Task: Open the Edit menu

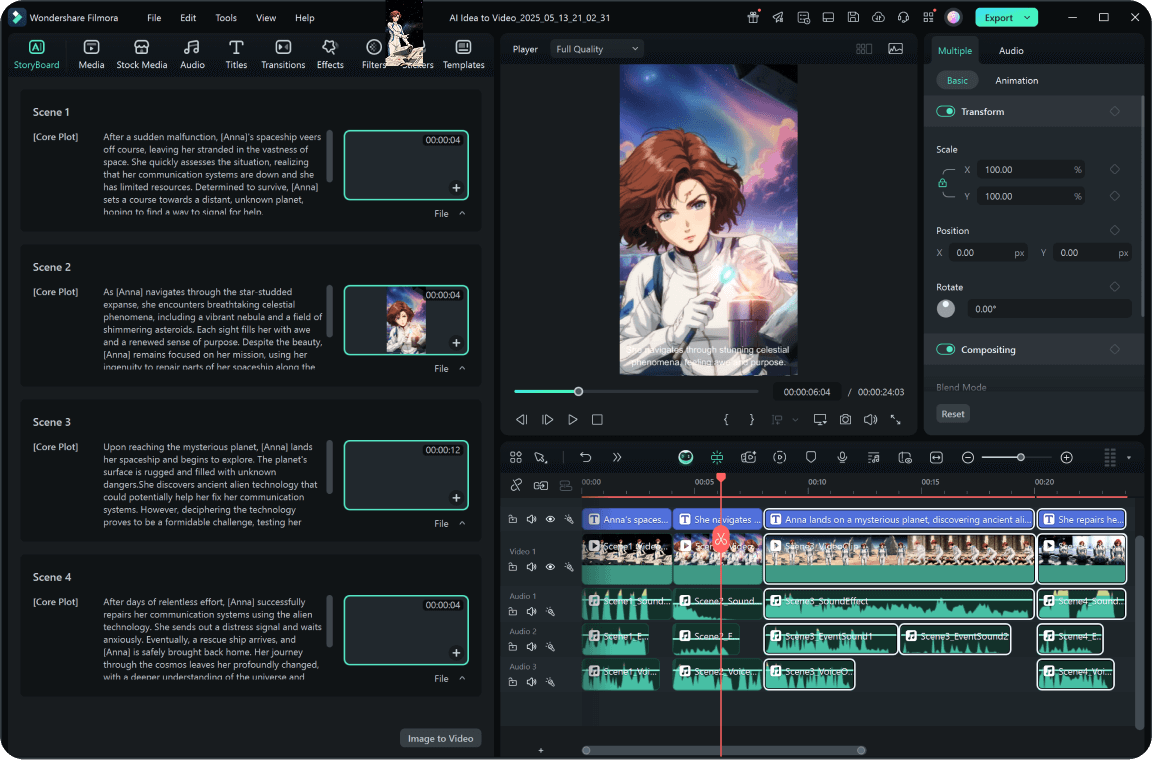Action: pyautogui.click(x=188, y=18)
